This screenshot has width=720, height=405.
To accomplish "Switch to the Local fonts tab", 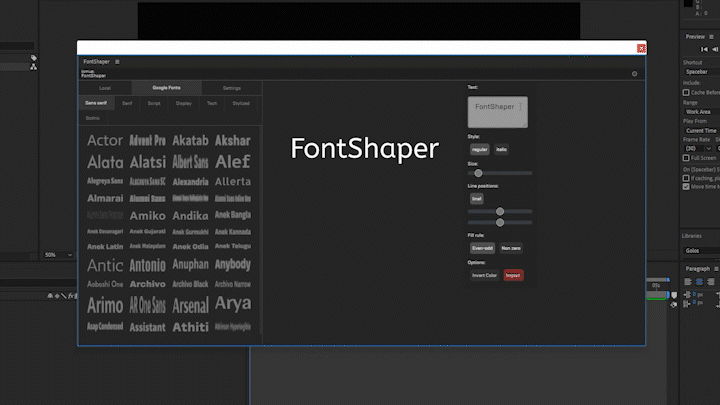I will click(x=105, y=89).
